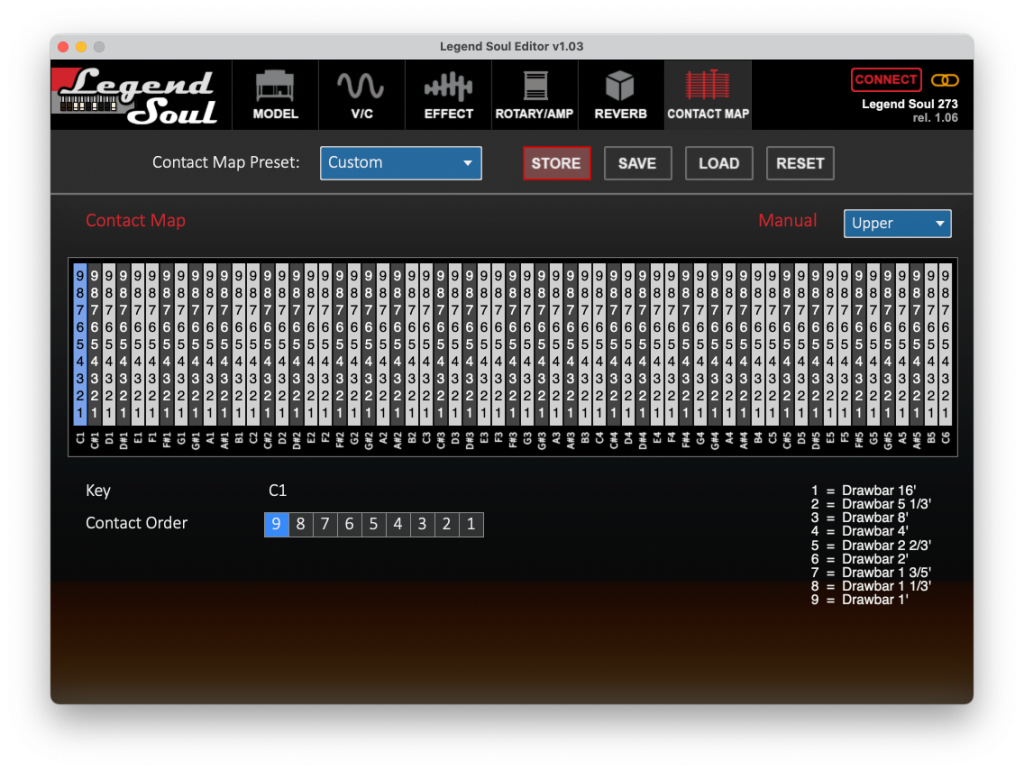The height and width of the screenshot is (771, 1024).
Task: Expand the Manual Upper dropdown
Action: pyautogui.click(x=897, y=223)
